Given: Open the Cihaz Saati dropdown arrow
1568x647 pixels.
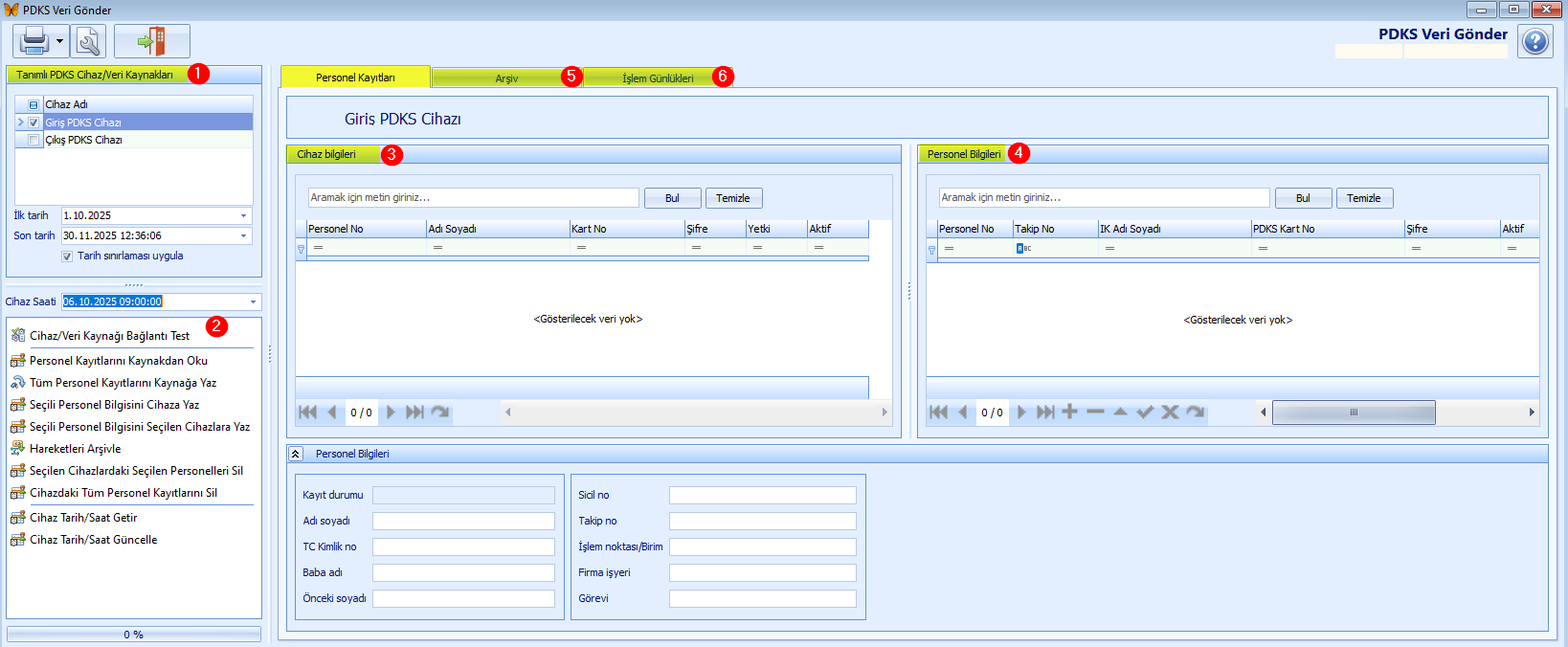Looking at the screenshot, I should pos(253,302).
